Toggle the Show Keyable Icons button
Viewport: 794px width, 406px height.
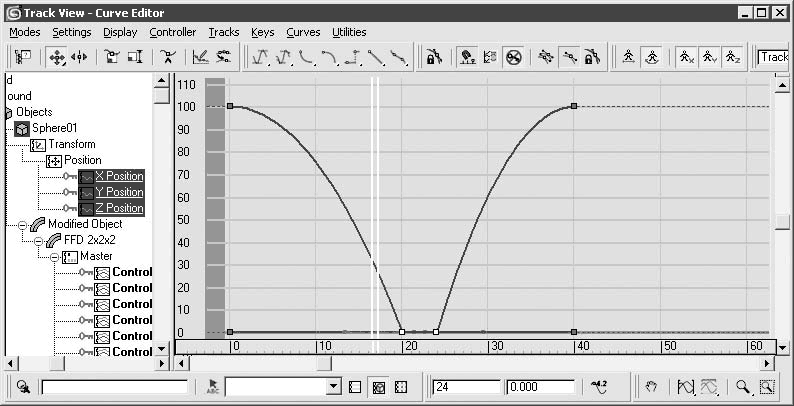513,57
